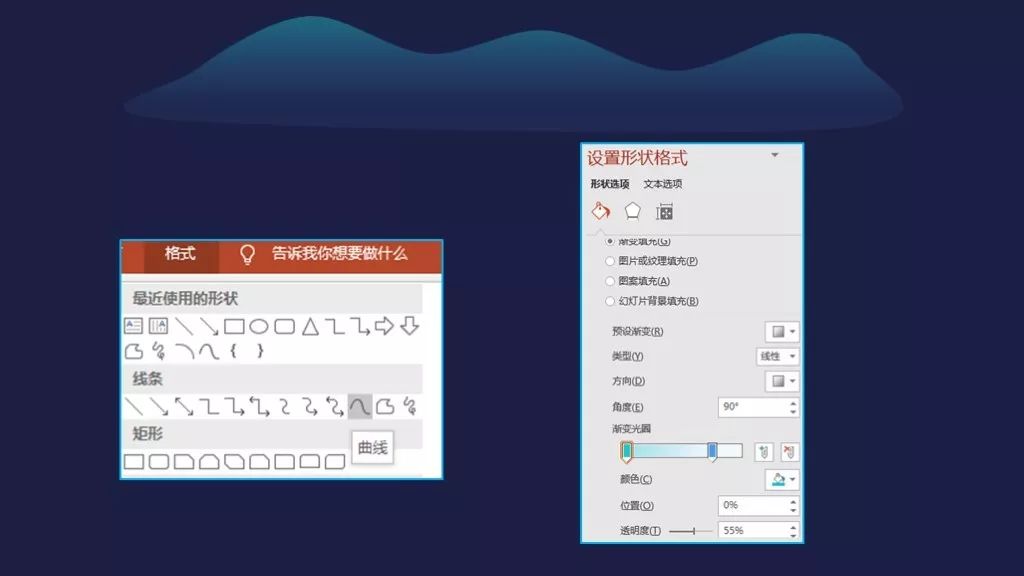Open the gradient stop Color (颜色) picker
The width and height of the screenshot is (1024, 576).
point(782,480)
